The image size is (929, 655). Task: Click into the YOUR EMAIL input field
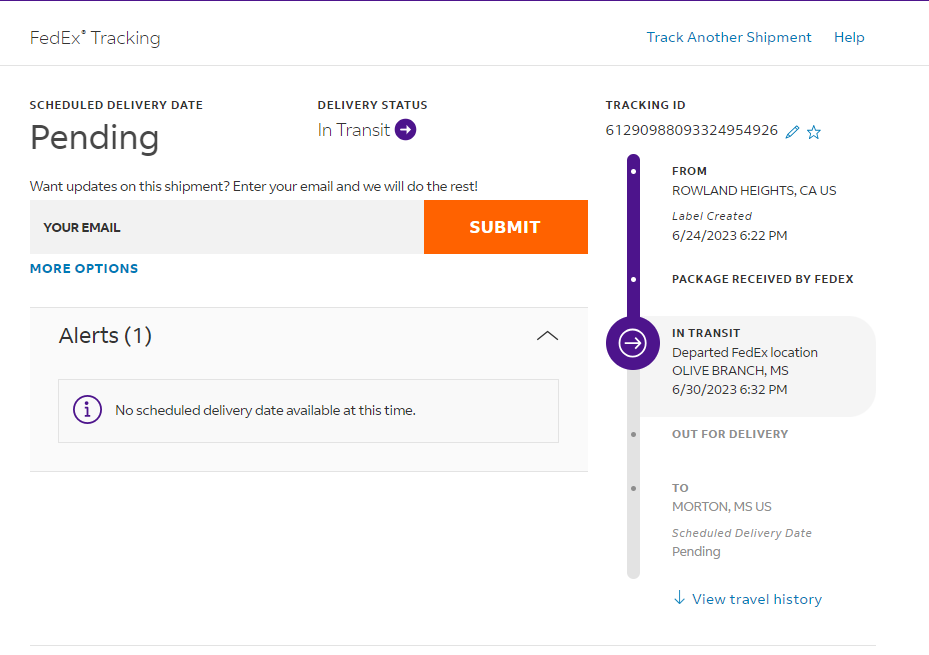[227, 227]
